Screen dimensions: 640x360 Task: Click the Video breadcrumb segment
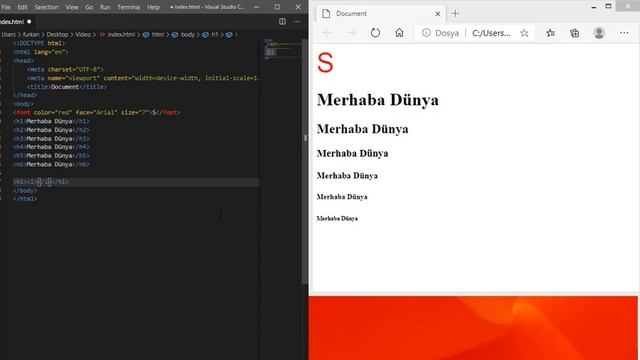[83, 35]
